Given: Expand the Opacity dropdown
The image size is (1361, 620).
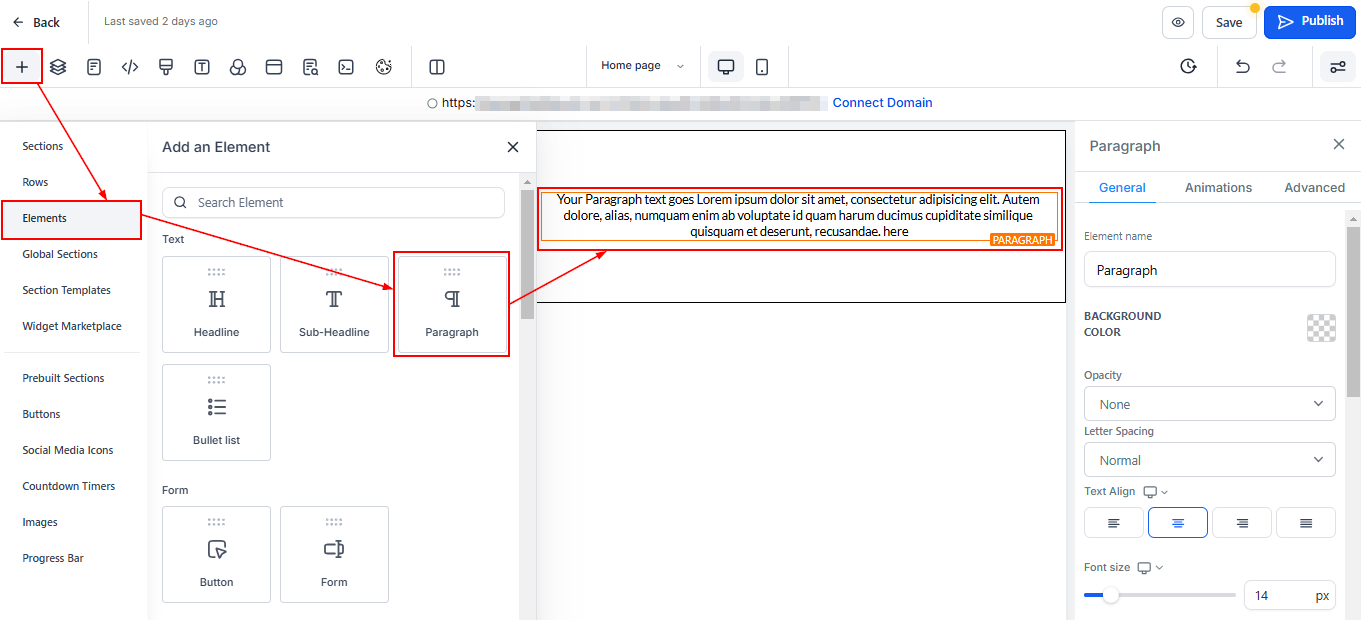Looking at the screenshot, I should 1209,404.
